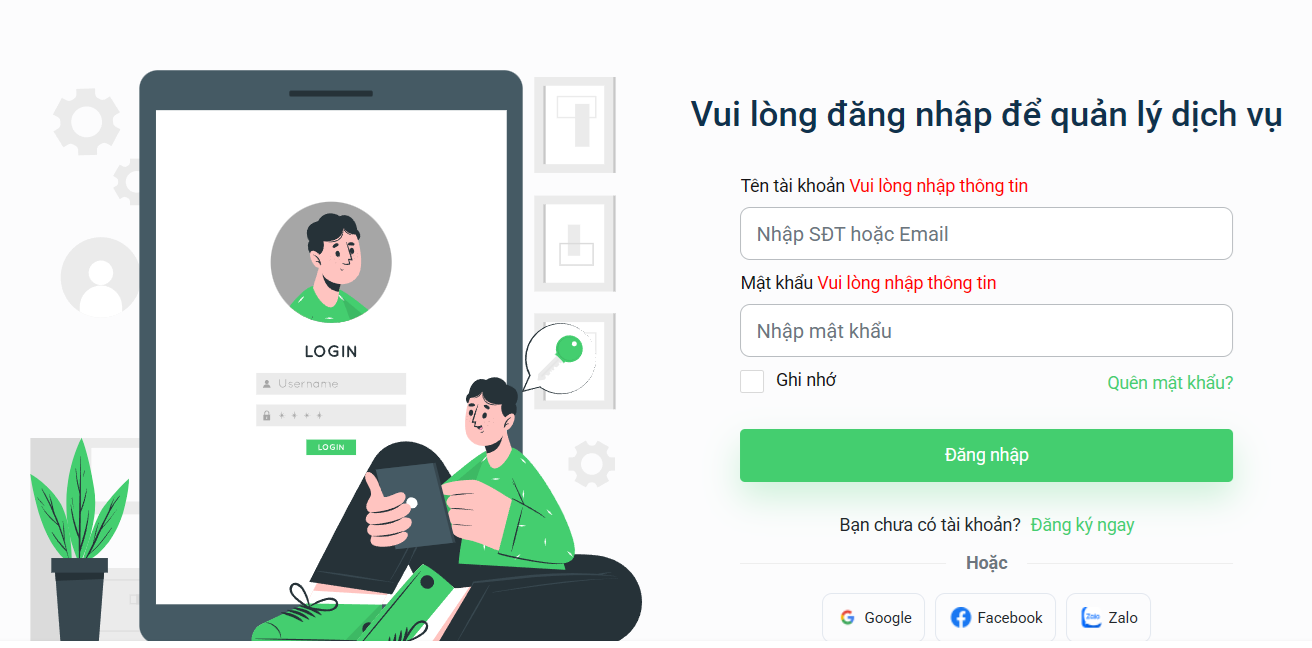Viewport: 1312px width, 648px height.
Task: Click the Zalo logo icon
Action: pyautogui.click(x=1091, y=618)
